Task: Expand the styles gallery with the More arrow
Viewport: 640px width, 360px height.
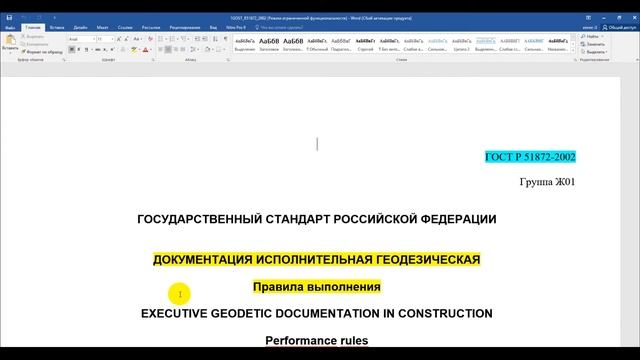Action: [x=573, y=51]
